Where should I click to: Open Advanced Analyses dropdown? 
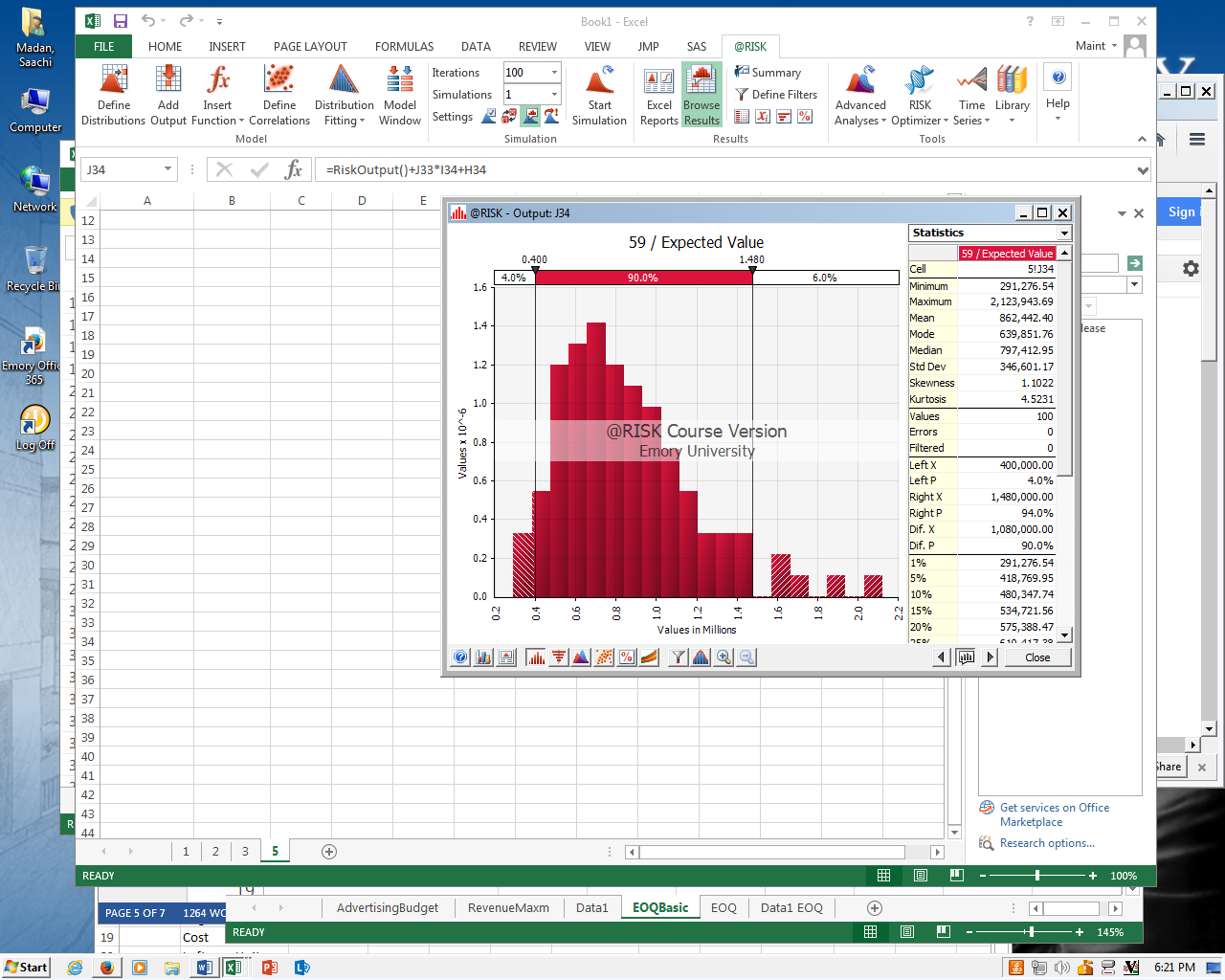pos(860,113)
